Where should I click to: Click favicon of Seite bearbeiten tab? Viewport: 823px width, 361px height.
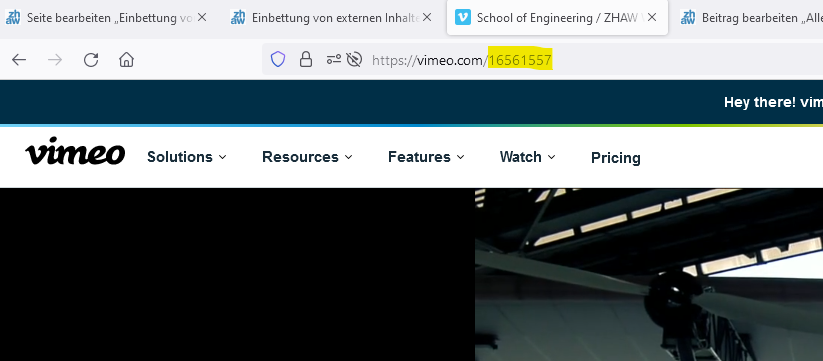point(13,17)
